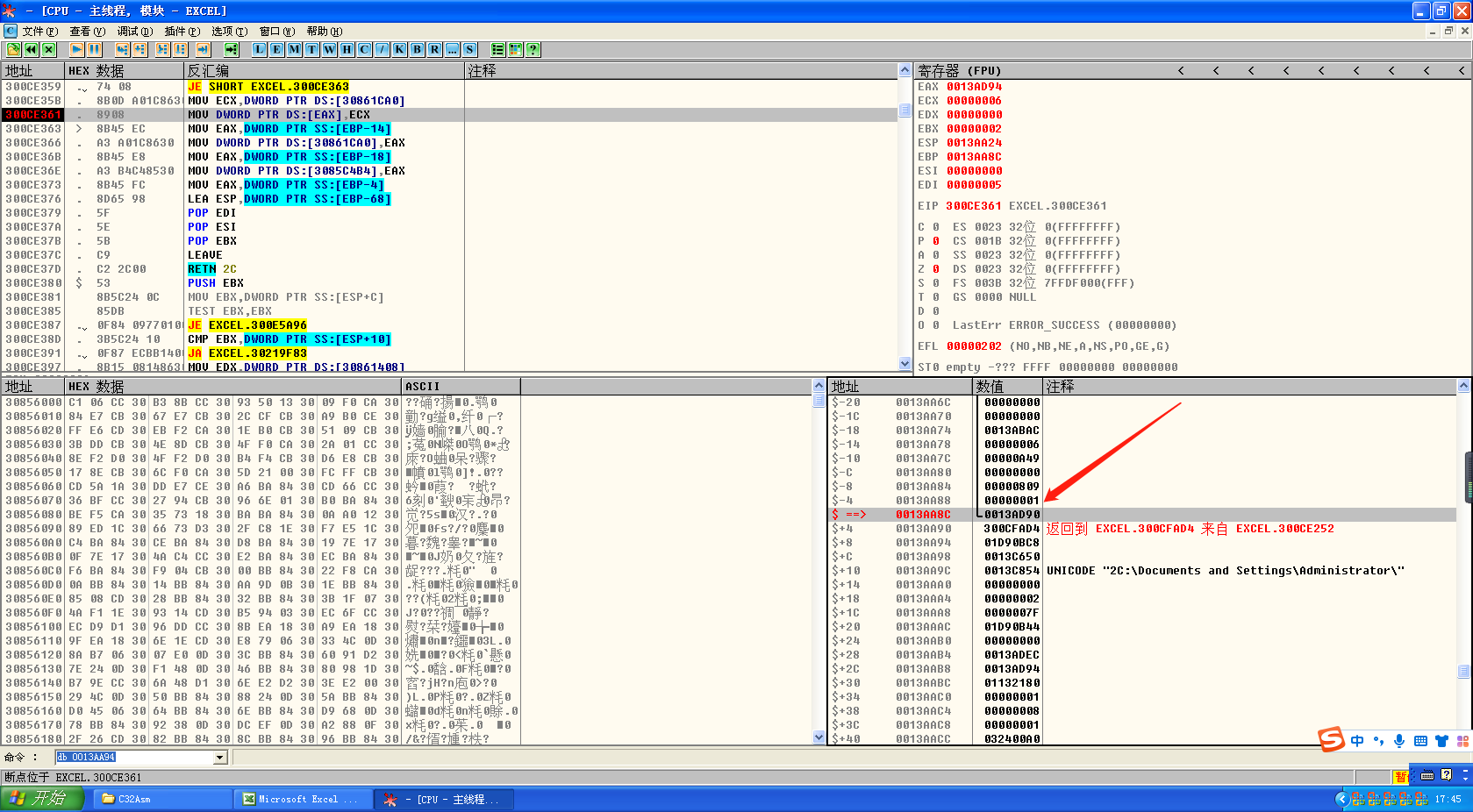Open the Log window with L button
Viewport: 1473px width, 812px height.
click(260, 50)
